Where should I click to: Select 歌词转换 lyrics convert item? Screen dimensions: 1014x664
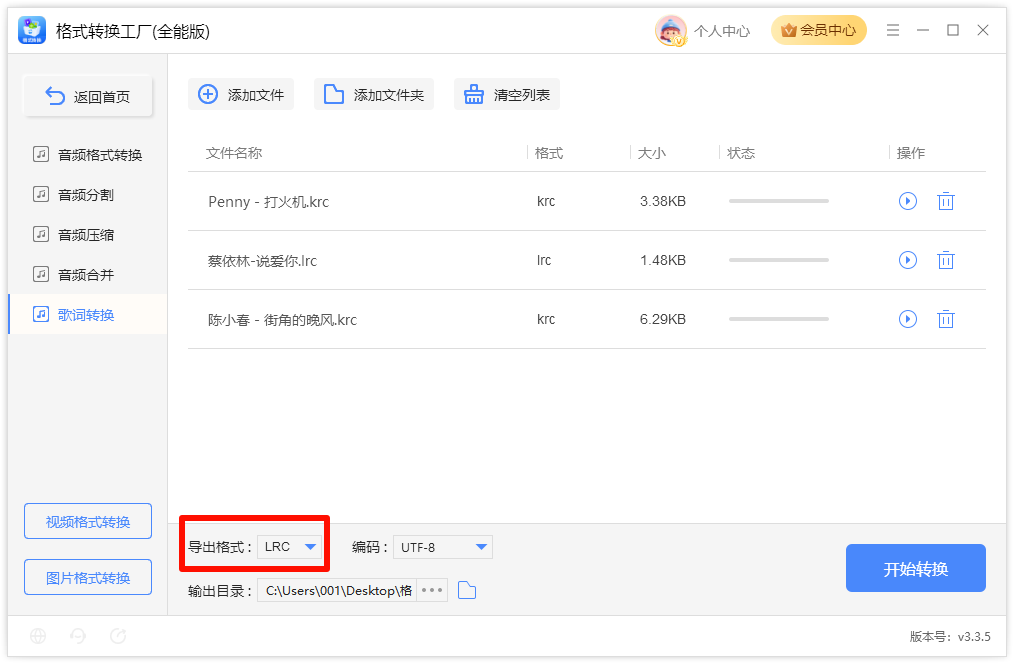[87, 315]
